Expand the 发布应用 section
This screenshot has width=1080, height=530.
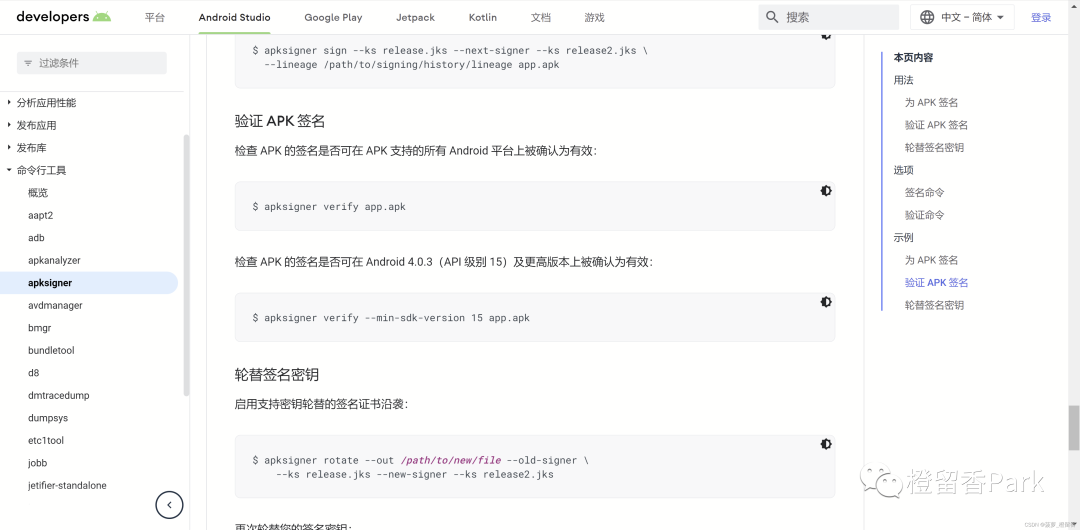pyautogui.click(x=9, y=125)
